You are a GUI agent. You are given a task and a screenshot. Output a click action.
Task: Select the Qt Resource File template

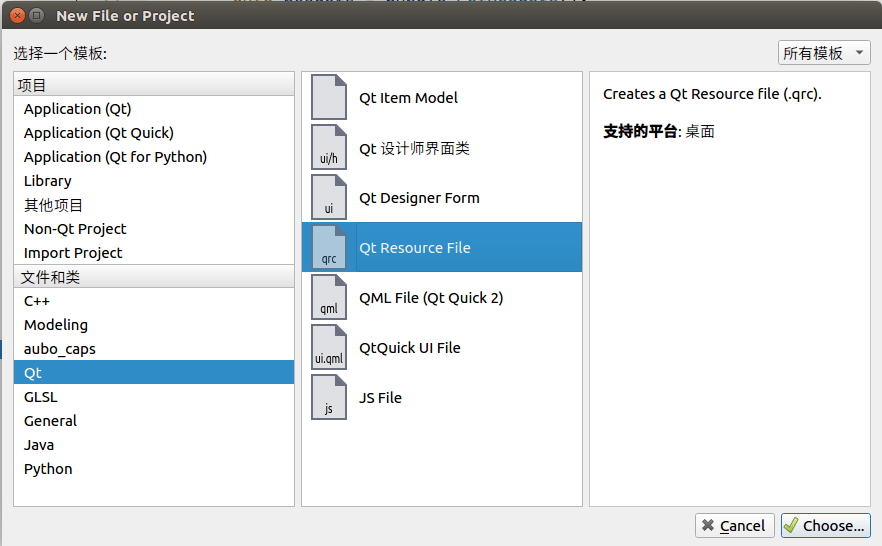tap(442, 247)
